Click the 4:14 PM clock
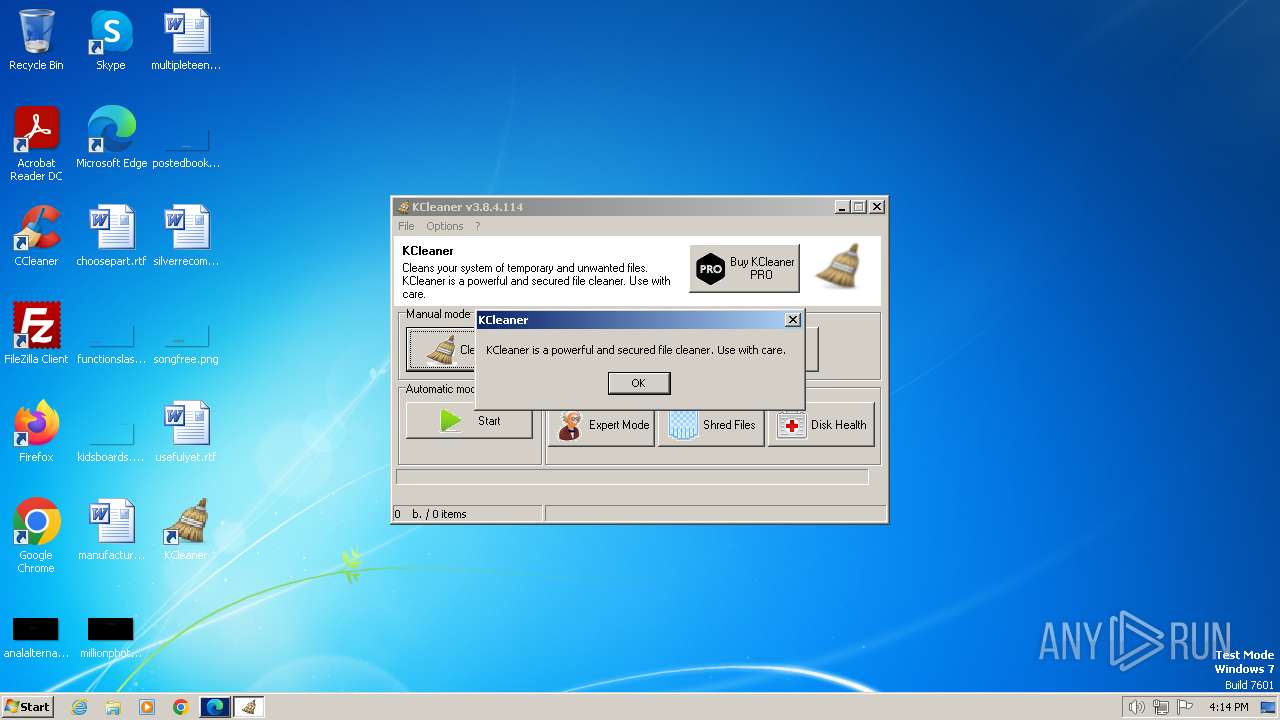1280x720 pixels. click(x=1228, y=707)
